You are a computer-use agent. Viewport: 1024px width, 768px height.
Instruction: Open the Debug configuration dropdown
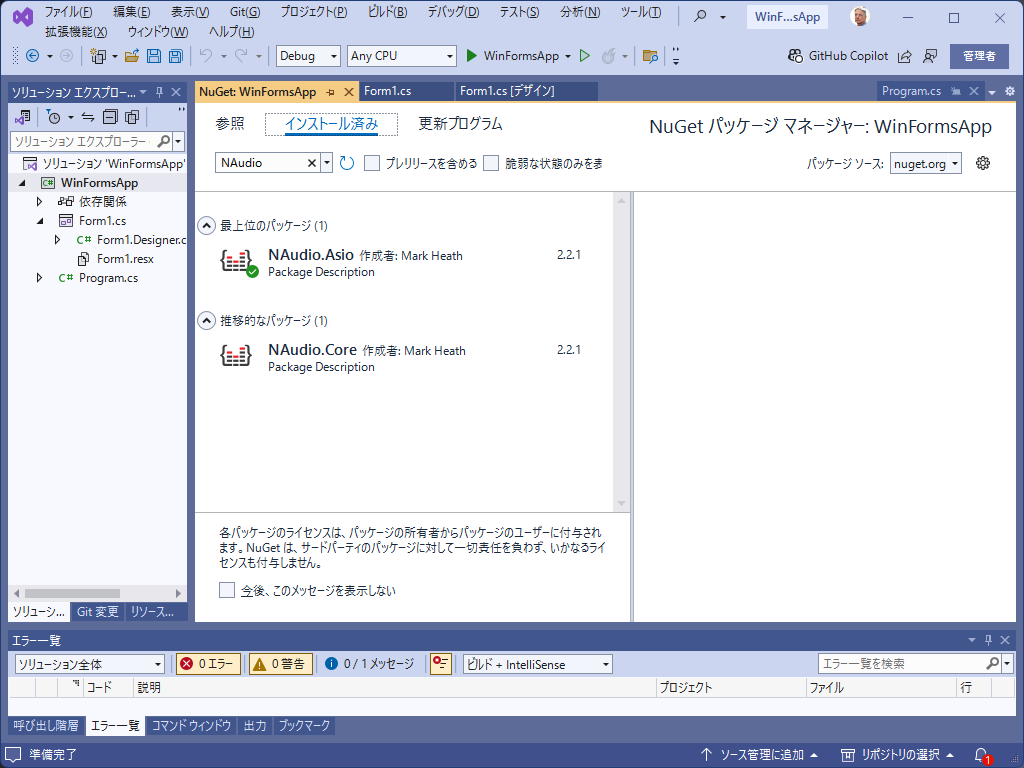308,56
